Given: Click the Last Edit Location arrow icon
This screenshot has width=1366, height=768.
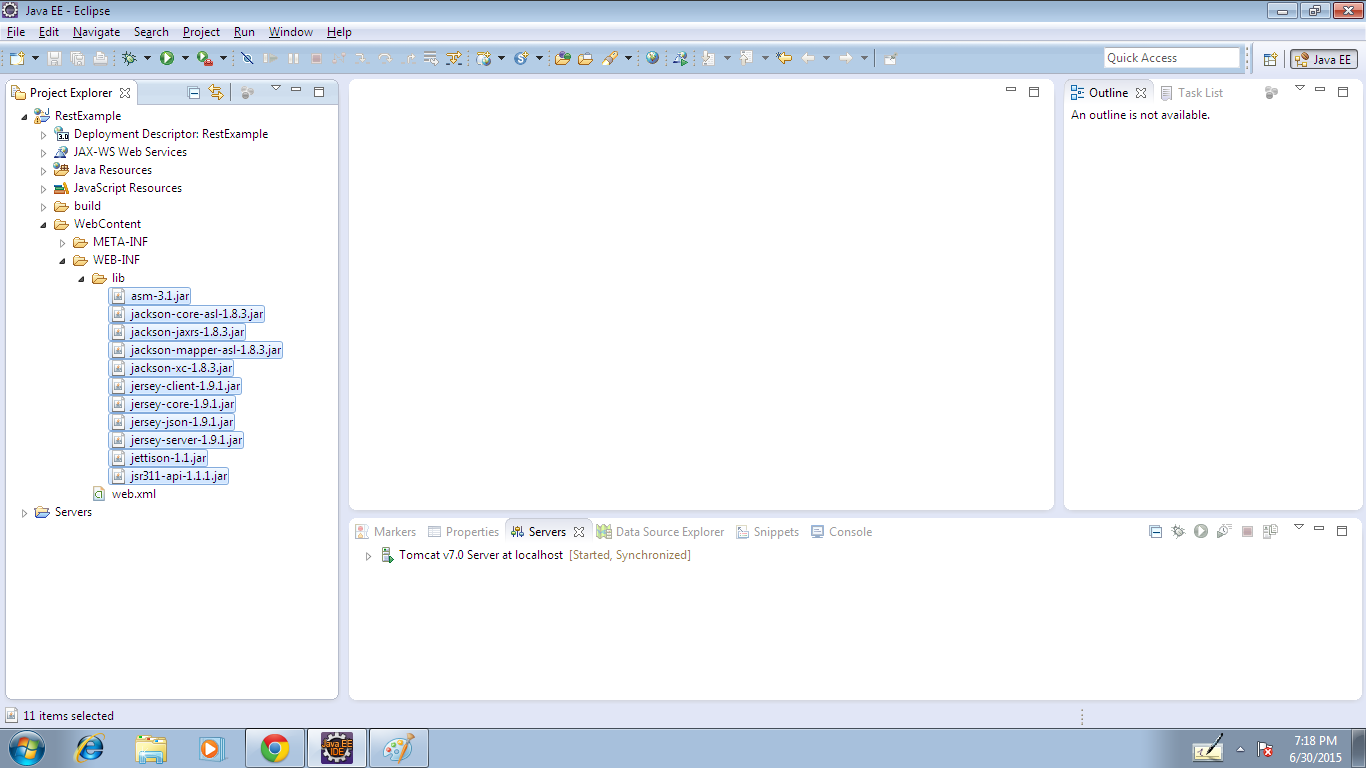Looking at the screenshot, I should pos(784,59).
